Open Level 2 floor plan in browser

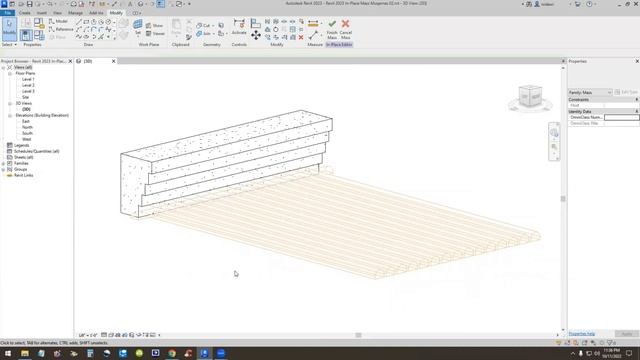28,85
